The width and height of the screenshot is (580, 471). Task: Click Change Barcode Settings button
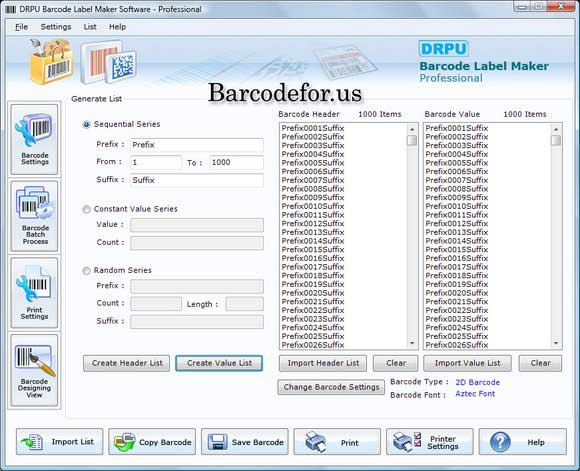331,387
